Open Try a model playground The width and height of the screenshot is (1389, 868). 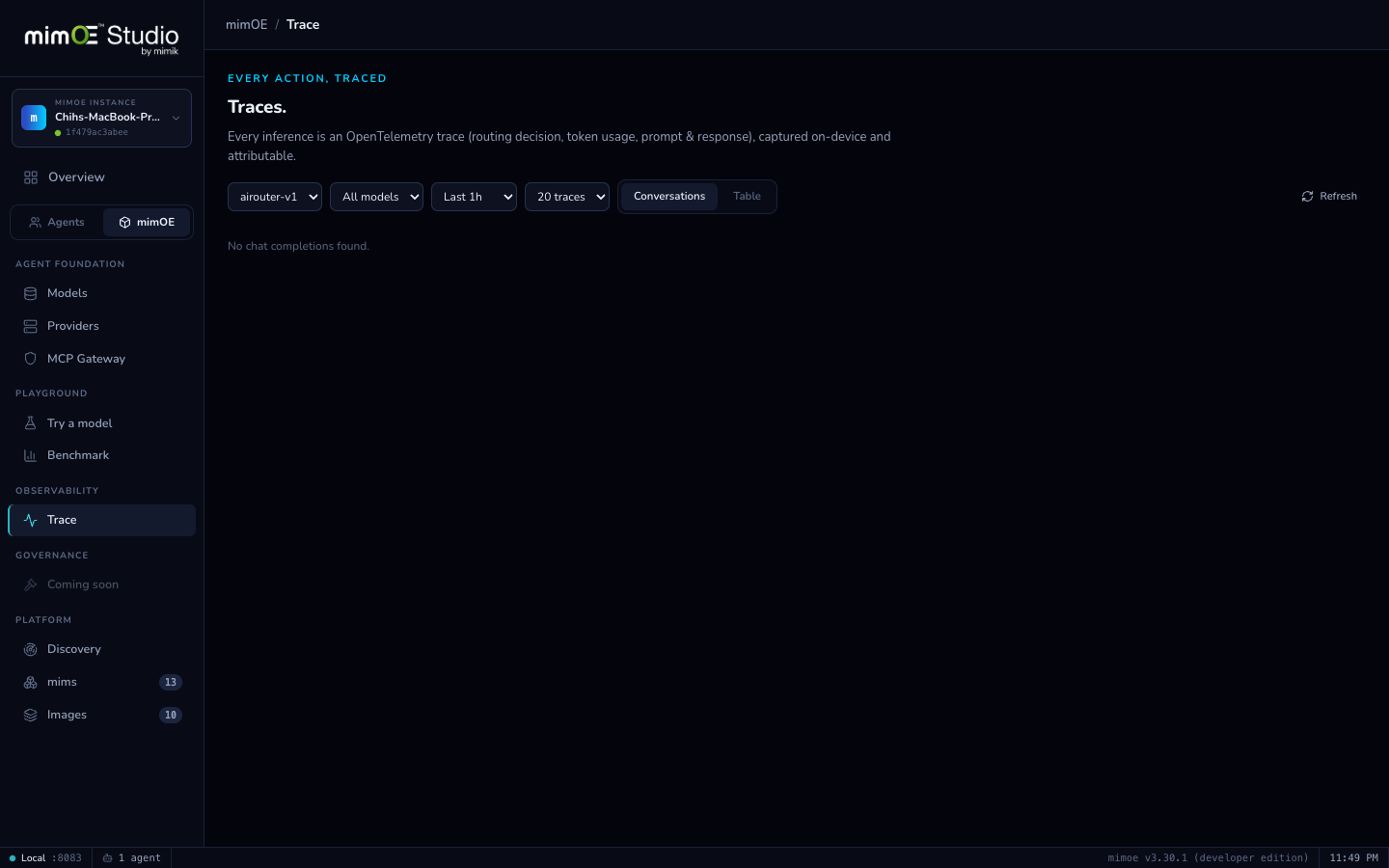tap(101, 423)
